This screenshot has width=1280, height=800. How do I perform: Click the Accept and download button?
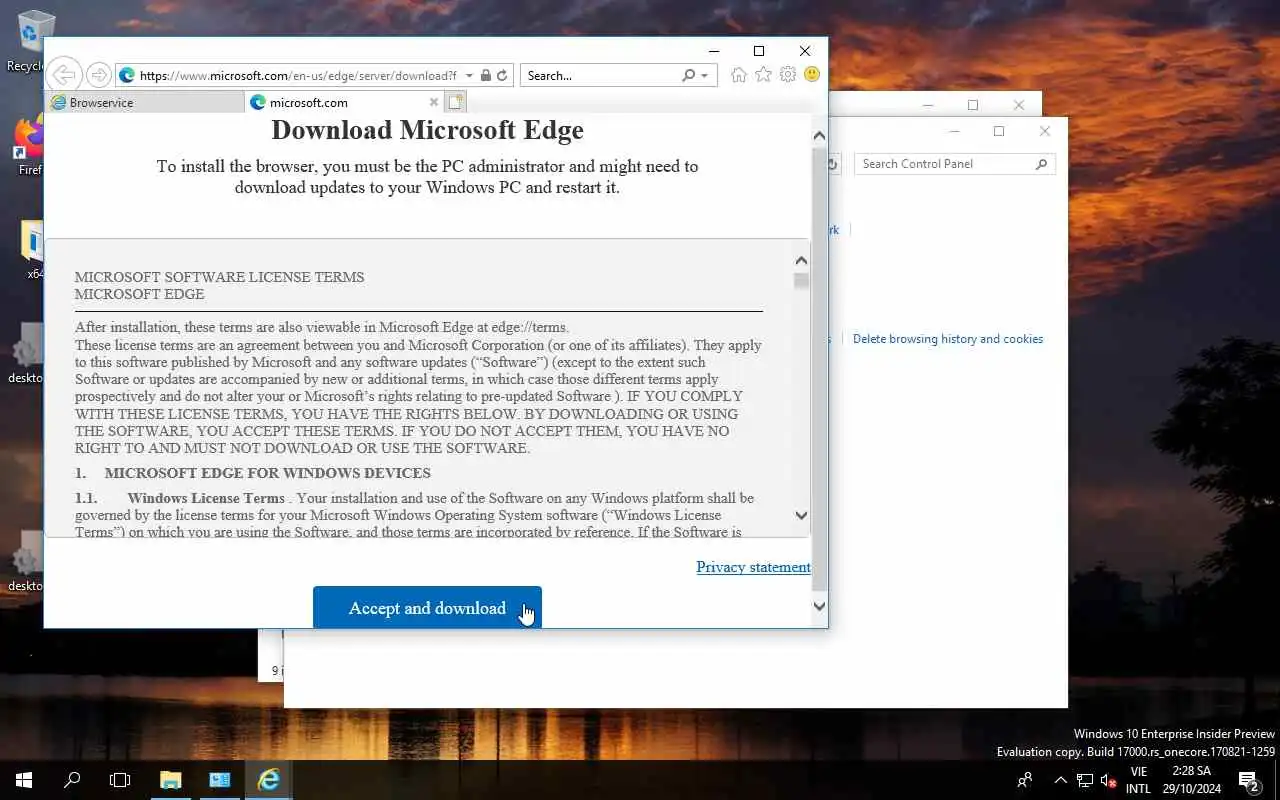coord(427,607)
